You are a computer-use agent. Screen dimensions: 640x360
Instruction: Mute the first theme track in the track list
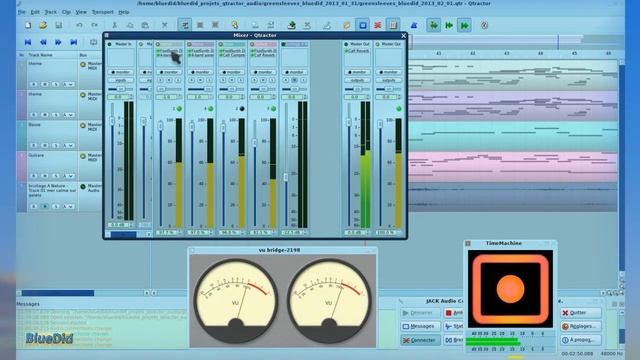(45, 84)
